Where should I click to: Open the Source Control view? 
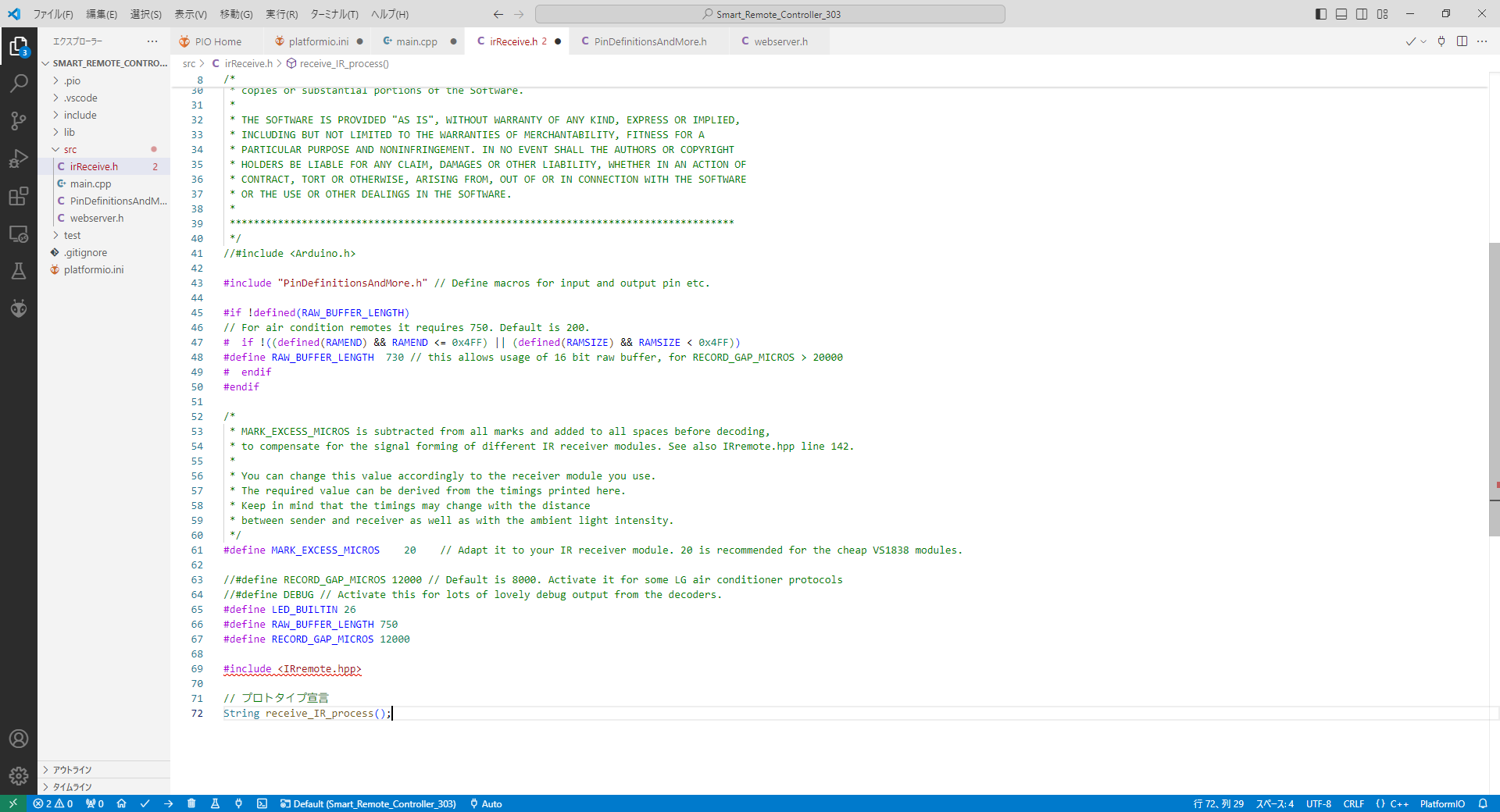[x=19, y=120]
